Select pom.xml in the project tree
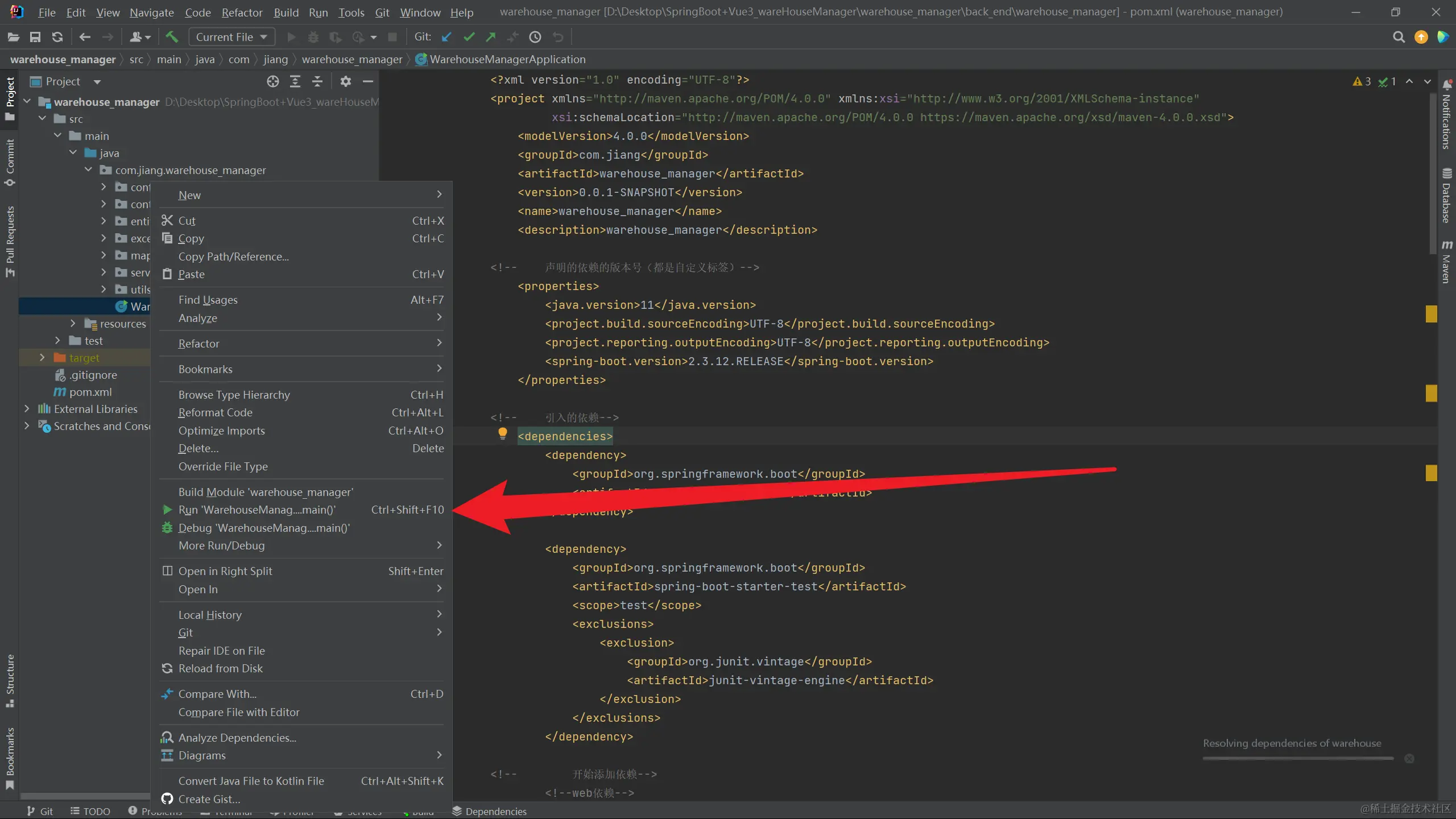1456x819 pixels. (90, 392)
